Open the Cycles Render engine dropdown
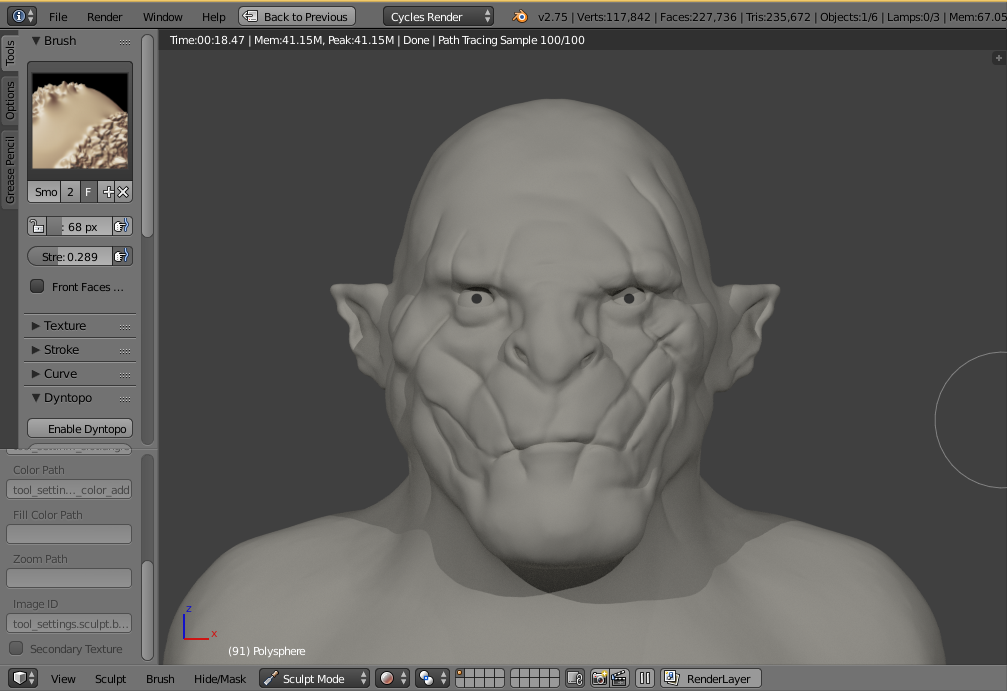This screenshot has width=1007, height=691. [x=439, y=17]
